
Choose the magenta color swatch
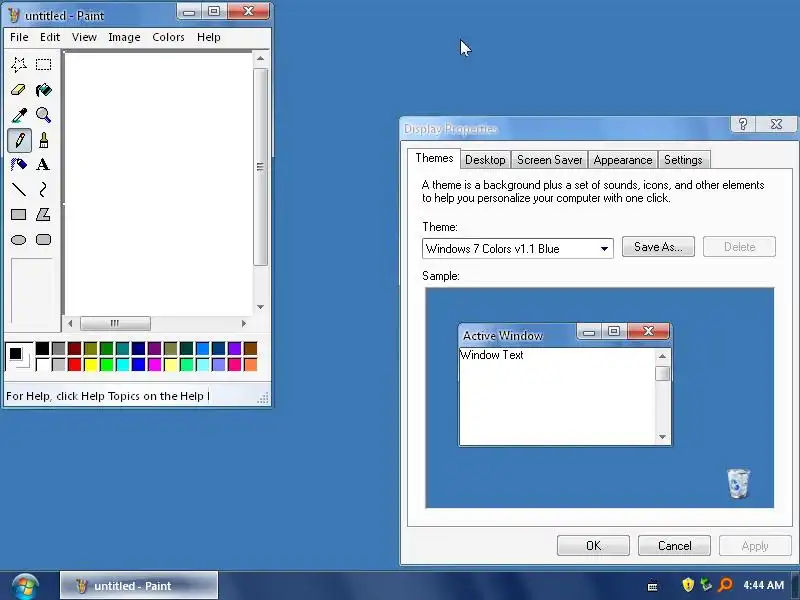click(x=155, y=364)
